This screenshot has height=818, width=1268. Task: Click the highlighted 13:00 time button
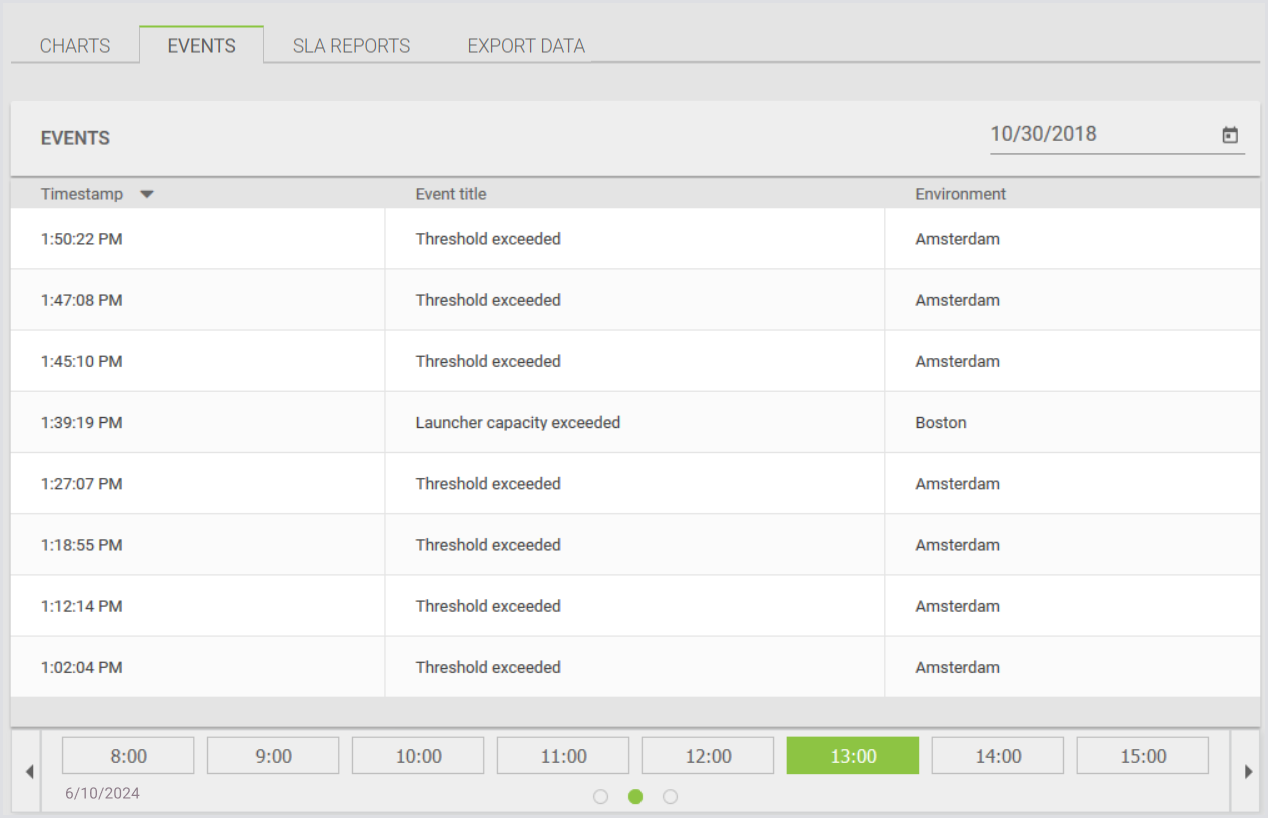coord(853,756)
